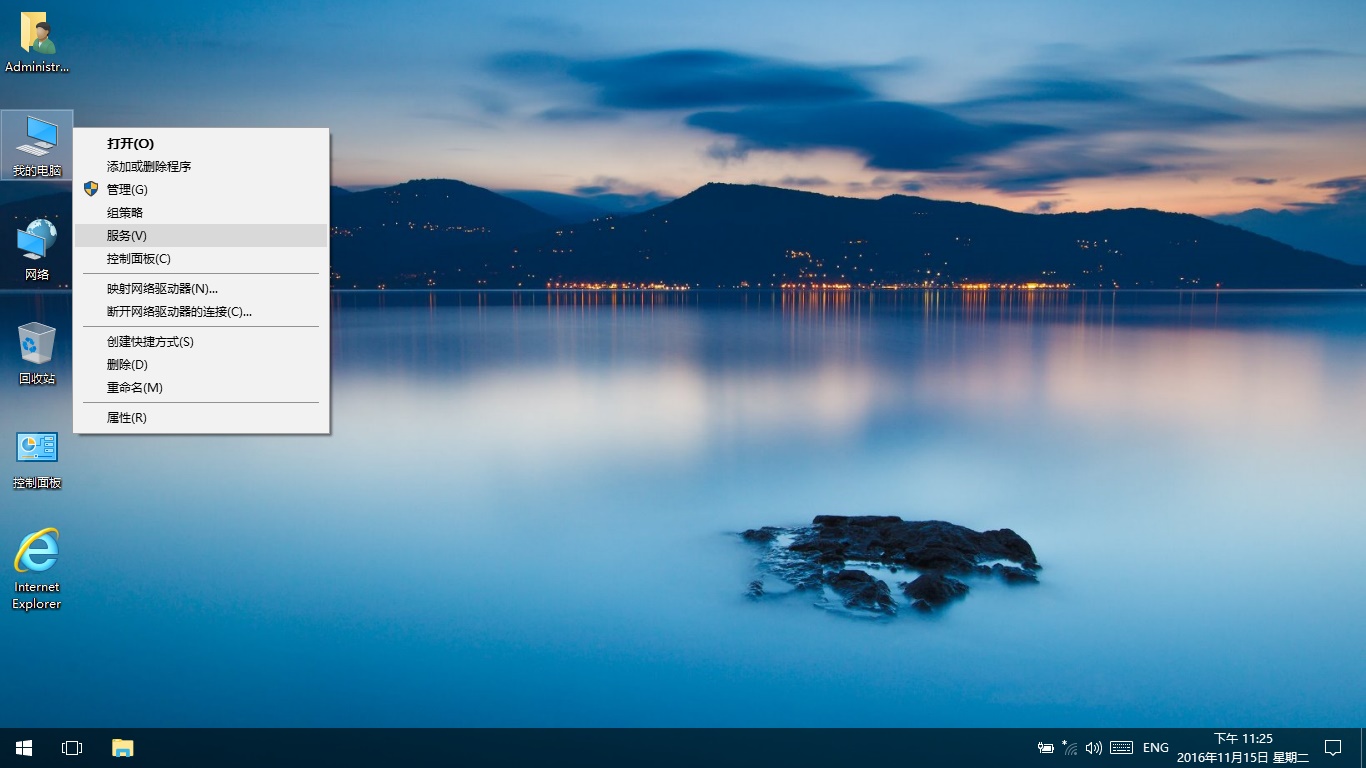Open the taskbar clock showing 下午 11:25
Image resolution: width=1366 pixels, height=768 pixels.
1243,748
